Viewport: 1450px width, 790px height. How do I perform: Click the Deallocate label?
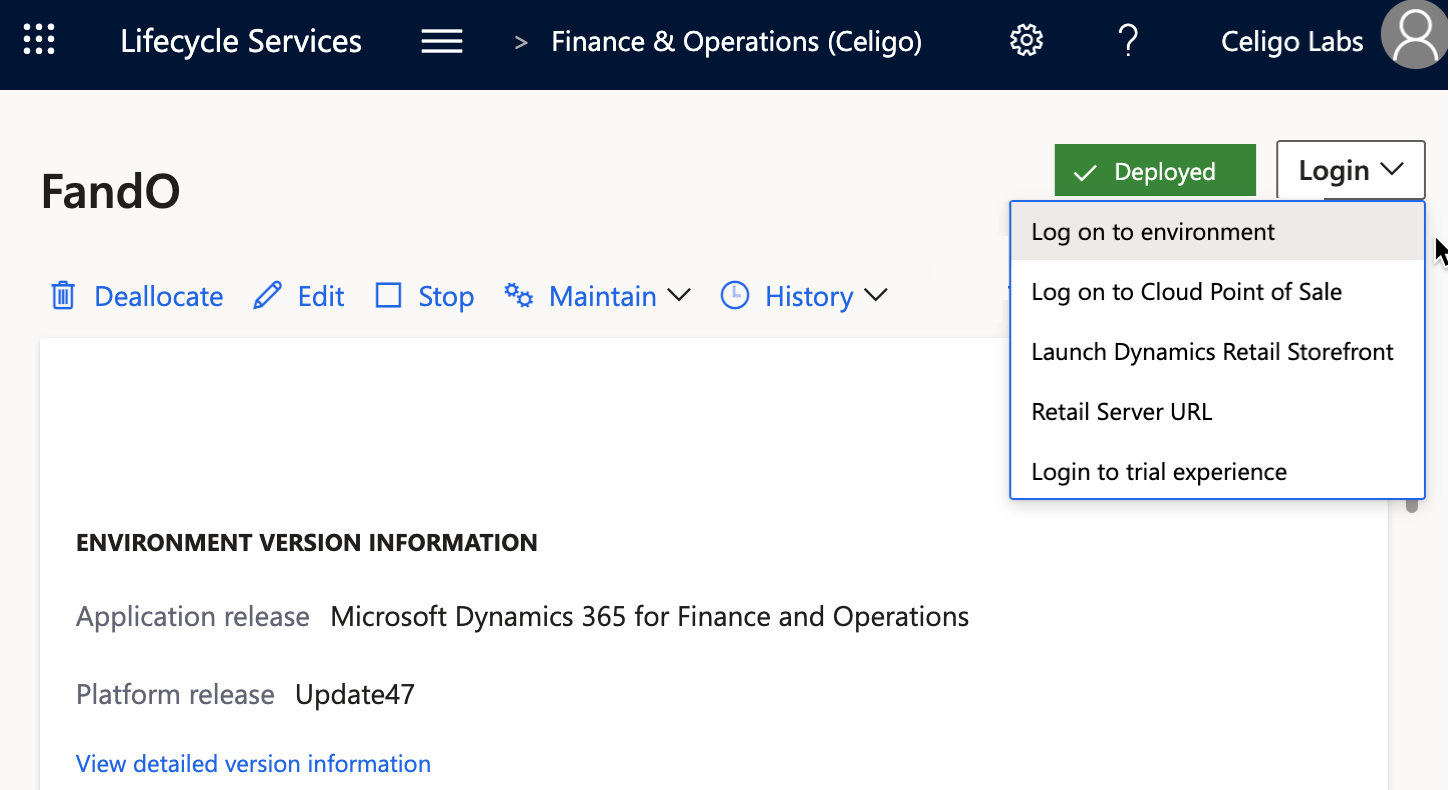pyautogui.click(x=158, y=296)
